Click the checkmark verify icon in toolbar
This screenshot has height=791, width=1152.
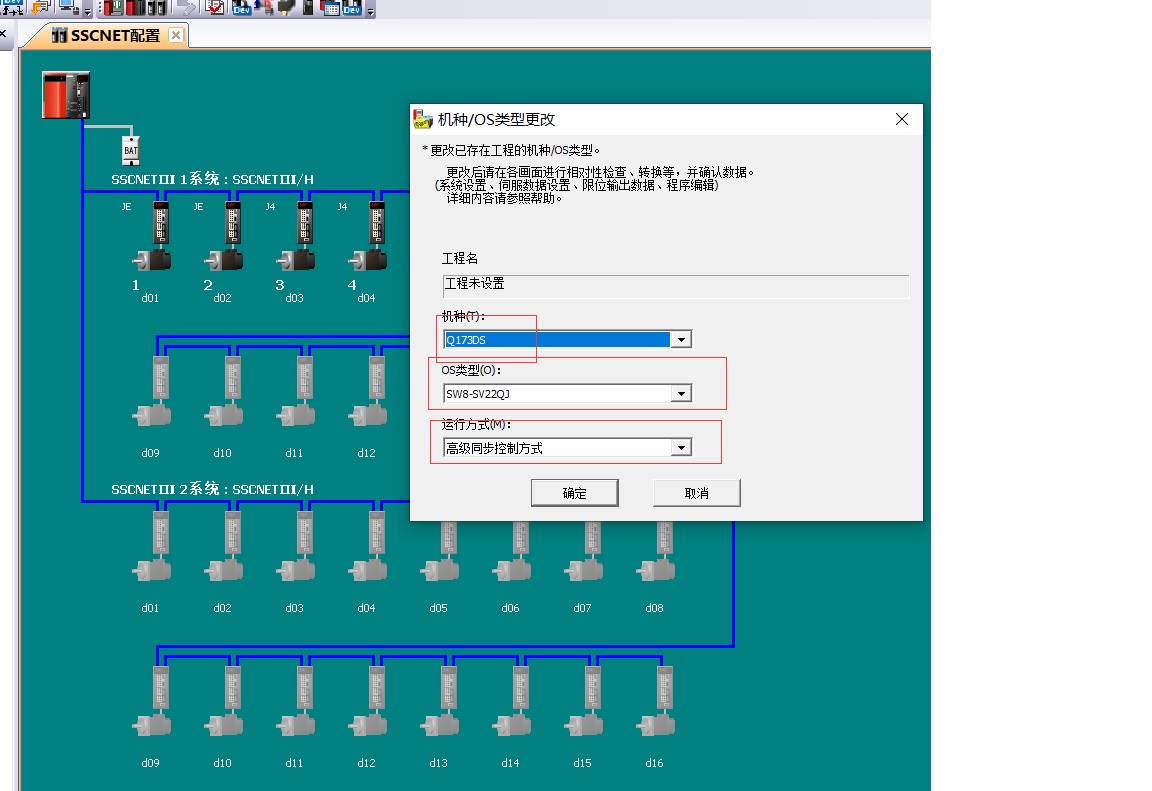215,8
